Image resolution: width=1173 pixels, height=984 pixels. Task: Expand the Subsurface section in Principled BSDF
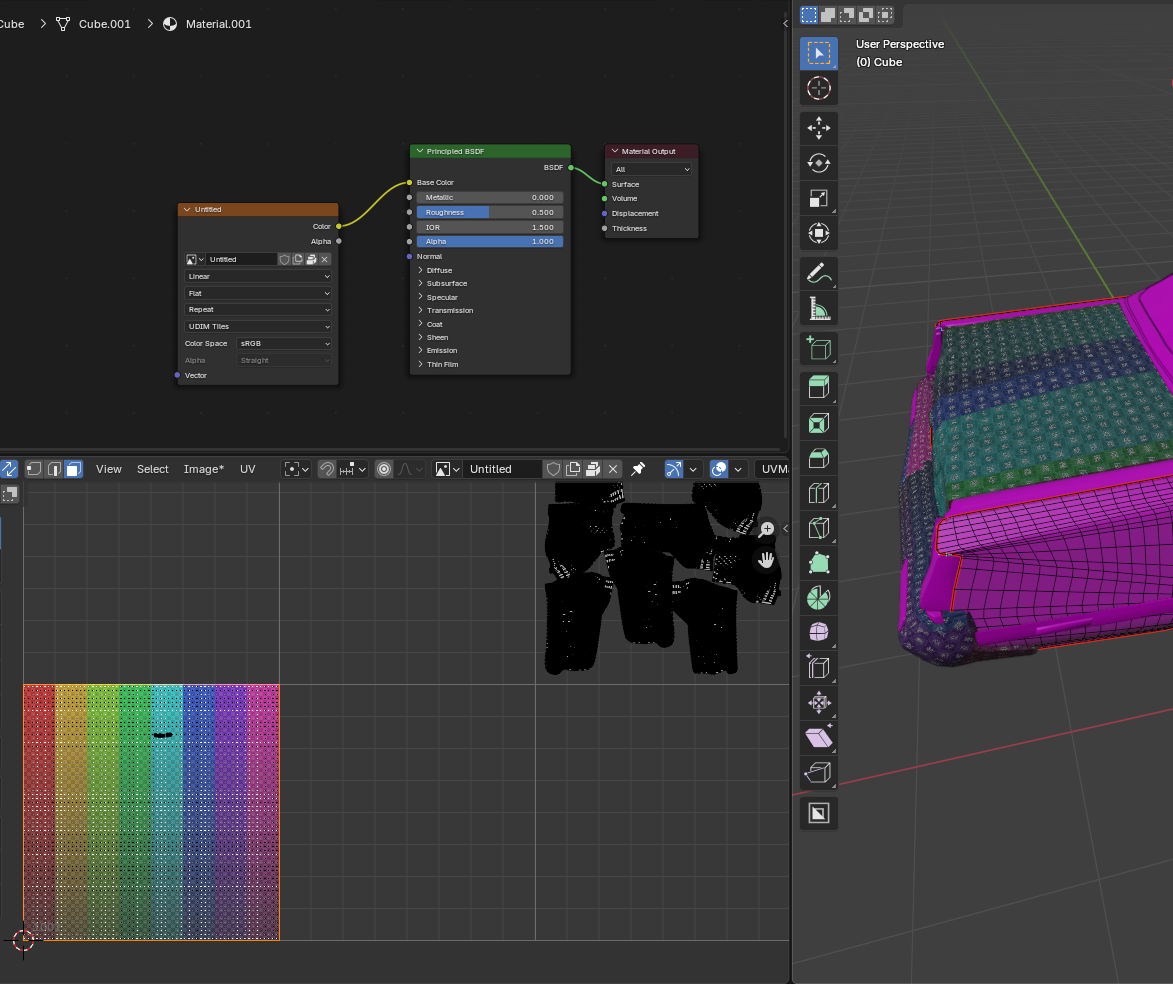[446, 283]
